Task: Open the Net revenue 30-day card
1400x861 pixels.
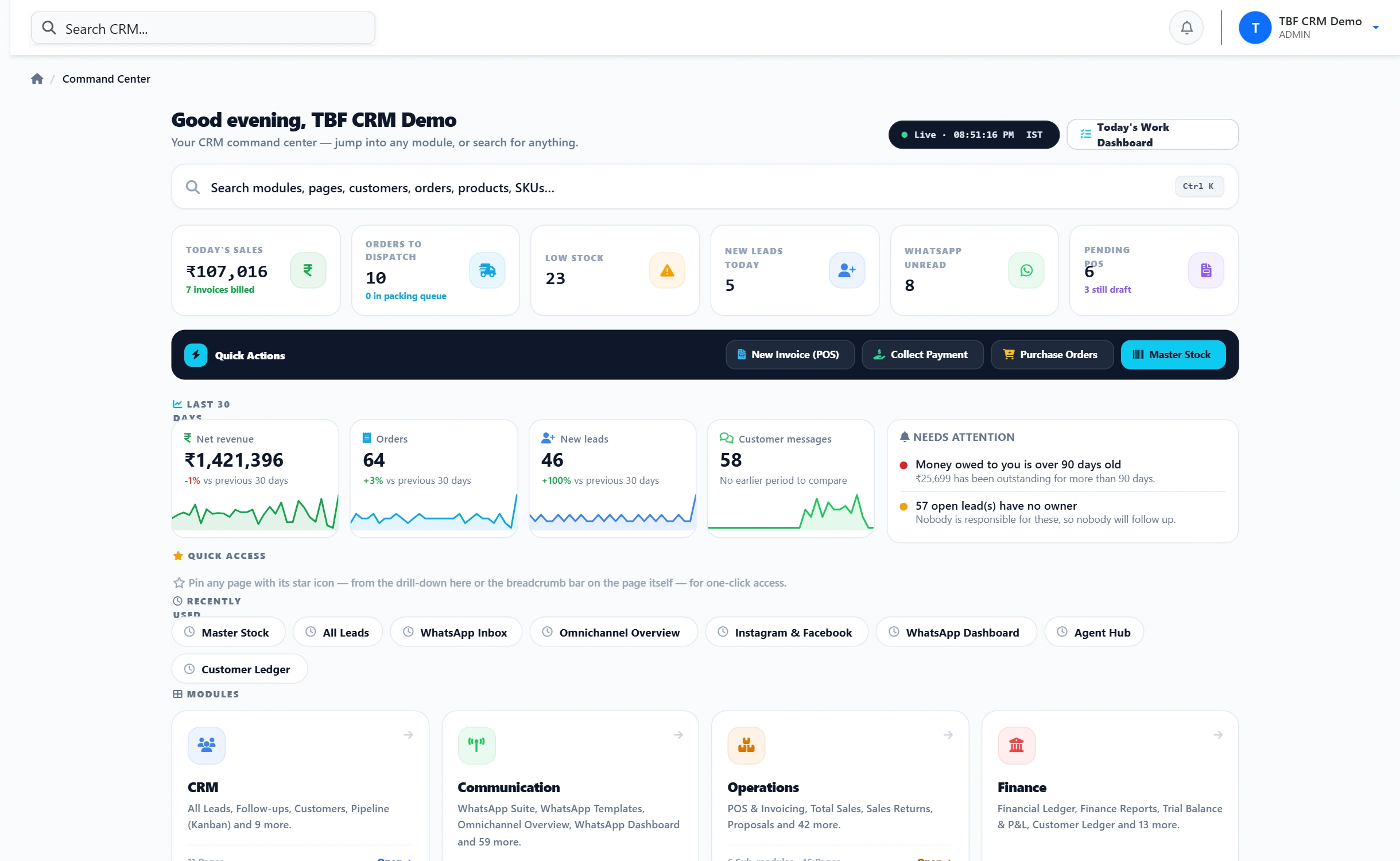Action: [255, 479]
